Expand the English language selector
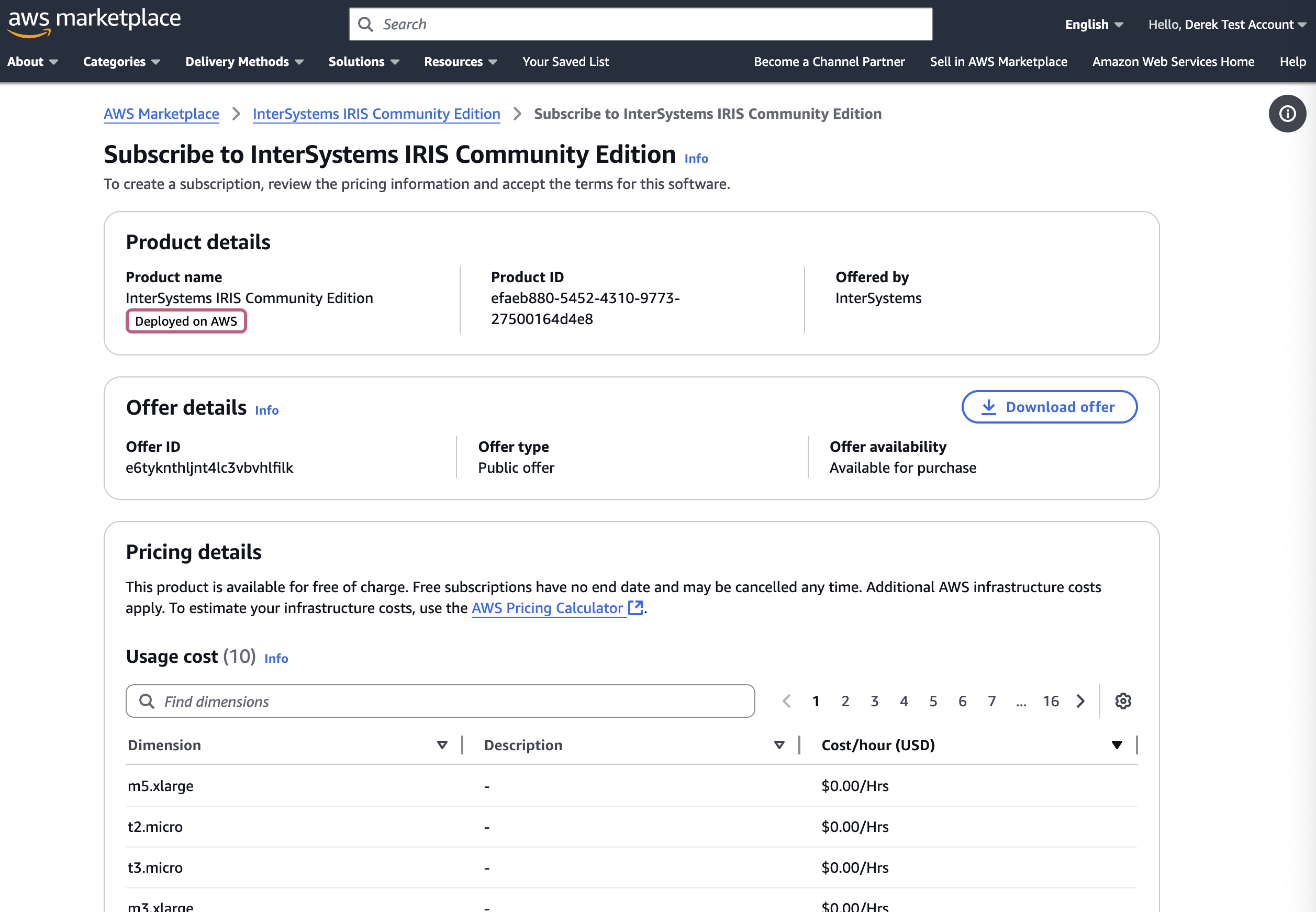Viewport: 1316px width, 912px height. pyautogui.click(x=1093, y=25)
